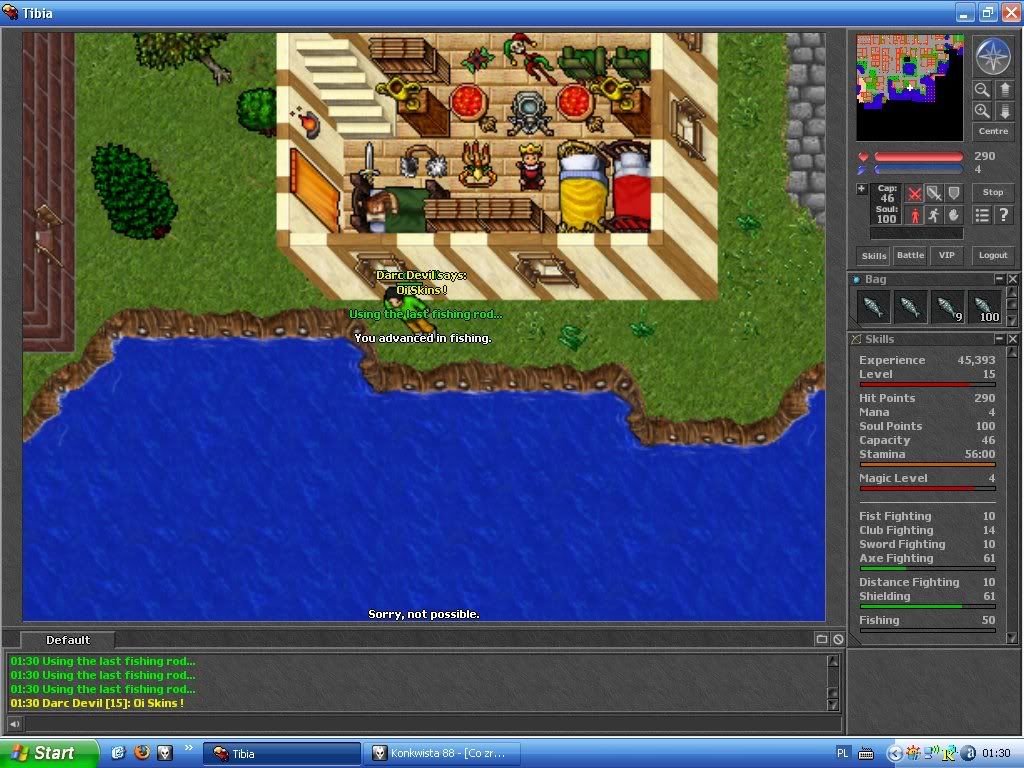The width and height of the screenshot is (1024, 768).
Task: Click the on-screen keyboard tray icon
Action: pos(866,754)
